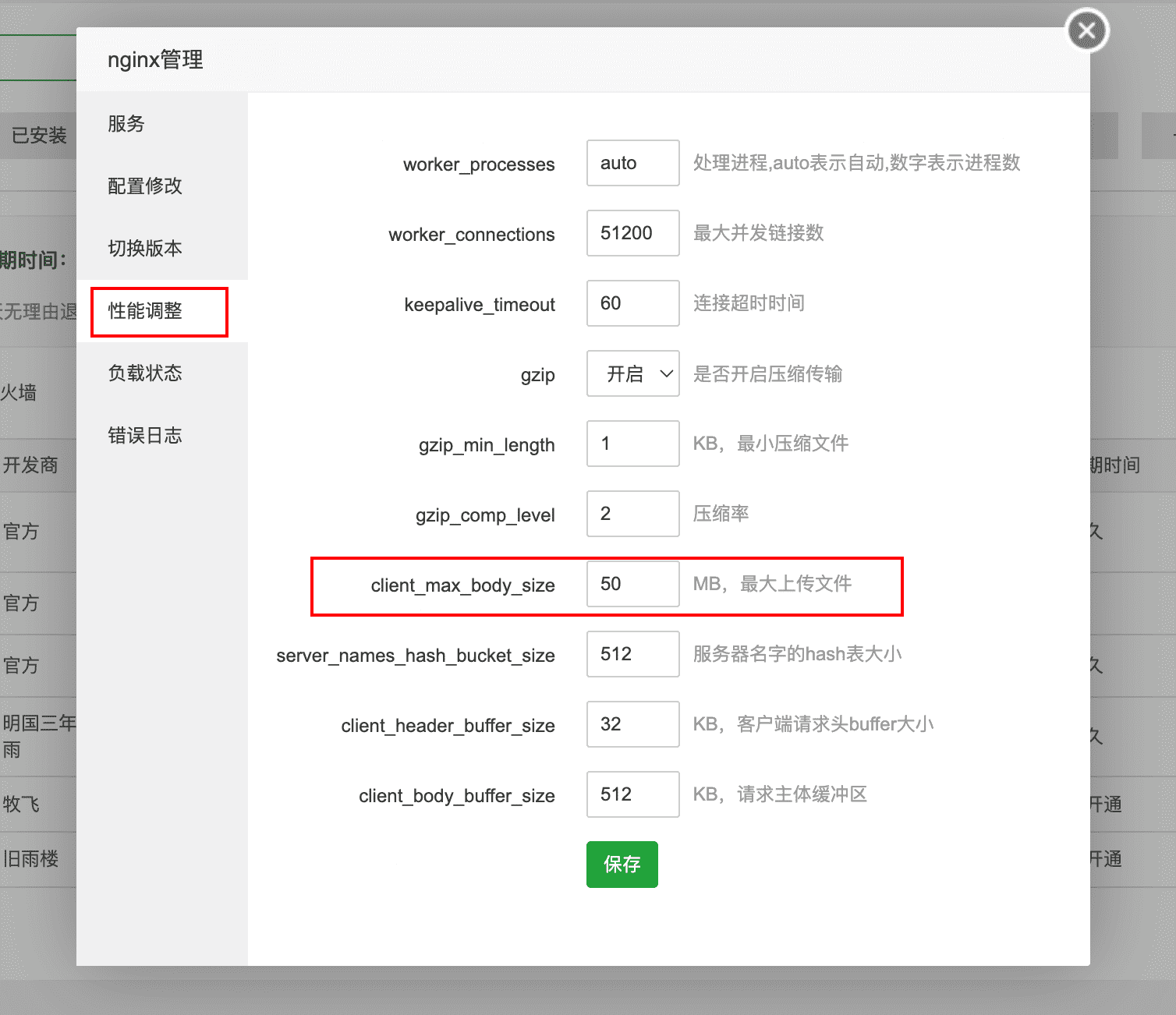Switch to the 服务 sidebar tab

(x=126, y=123)
